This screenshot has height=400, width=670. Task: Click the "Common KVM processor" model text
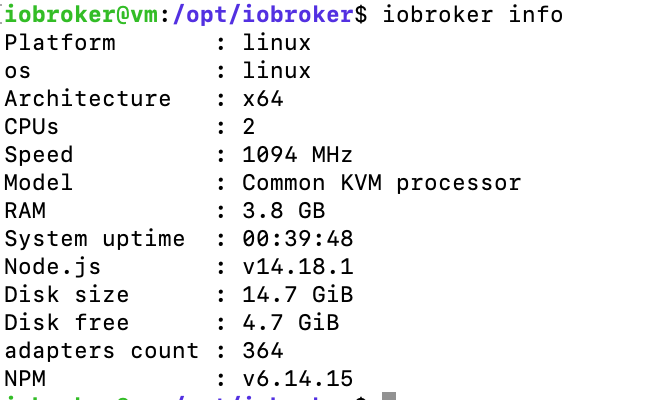pos(381,183)
